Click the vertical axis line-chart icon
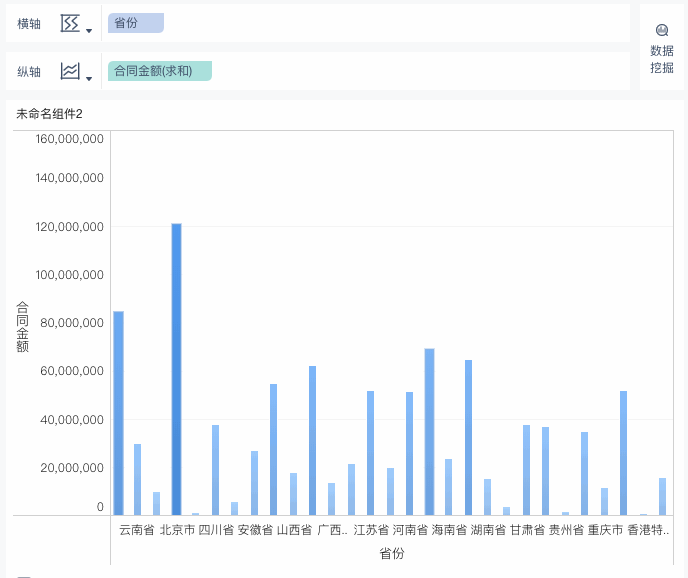Viewport: 688px width, 578px height. [70, 71]
